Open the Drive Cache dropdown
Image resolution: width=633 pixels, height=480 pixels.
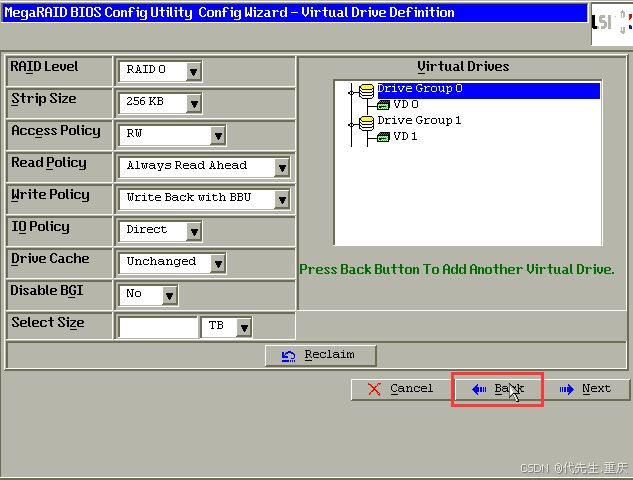pyautogui.click(x=172, y=263)
